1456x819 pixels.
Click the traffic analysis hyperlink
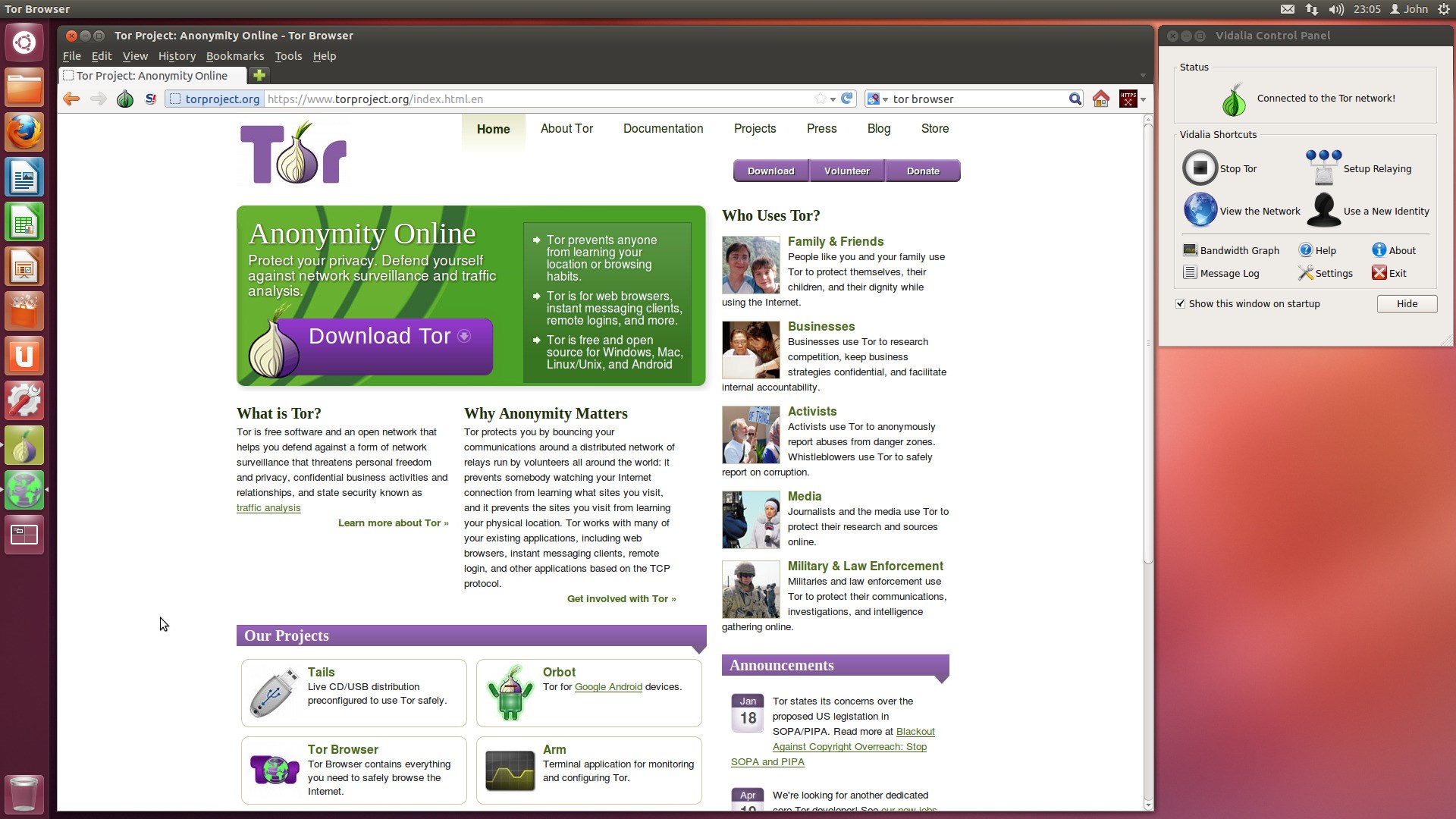pyautogui.click(x=268, y=507)
